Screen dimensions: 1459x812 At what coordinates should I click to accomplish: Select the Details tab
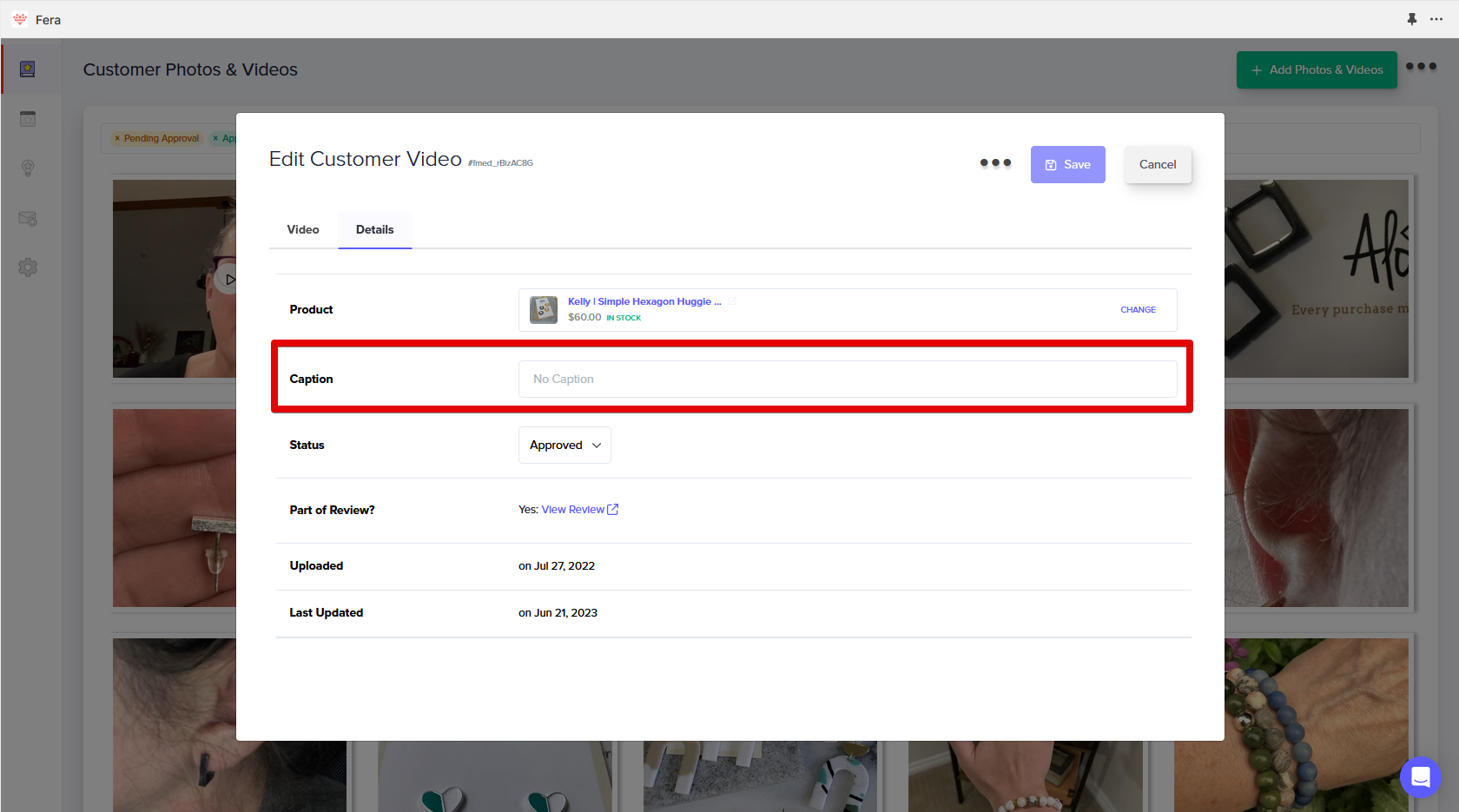(374, 229)
